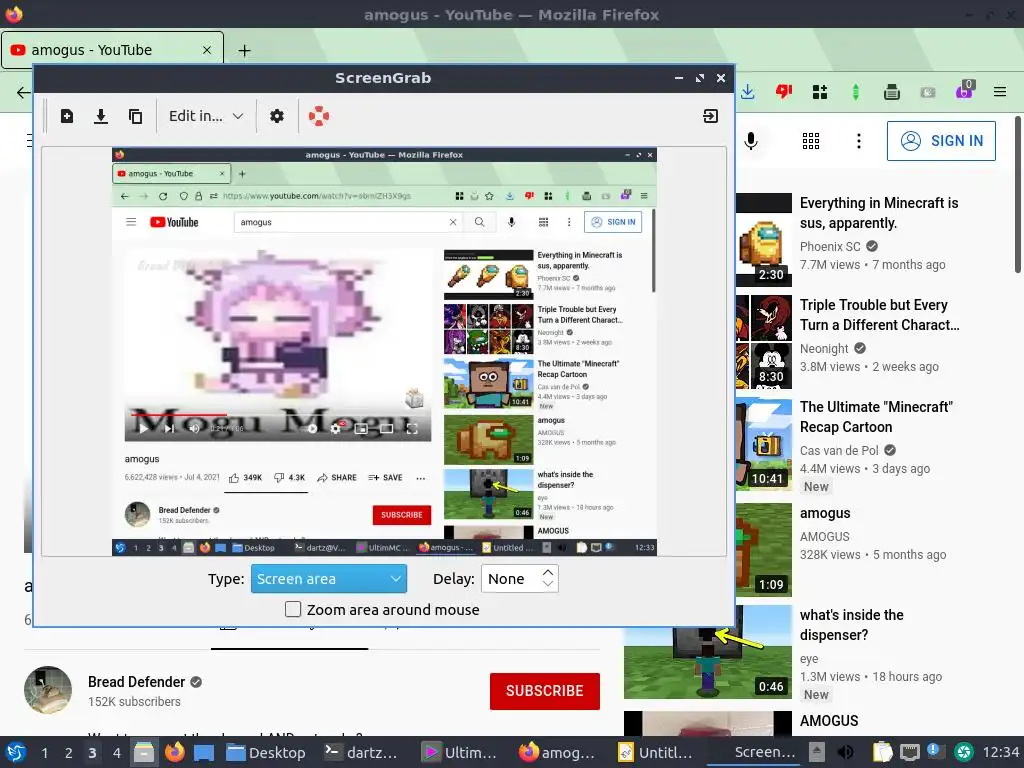Open the Bread Defender channel name link

tap(136, 682)
